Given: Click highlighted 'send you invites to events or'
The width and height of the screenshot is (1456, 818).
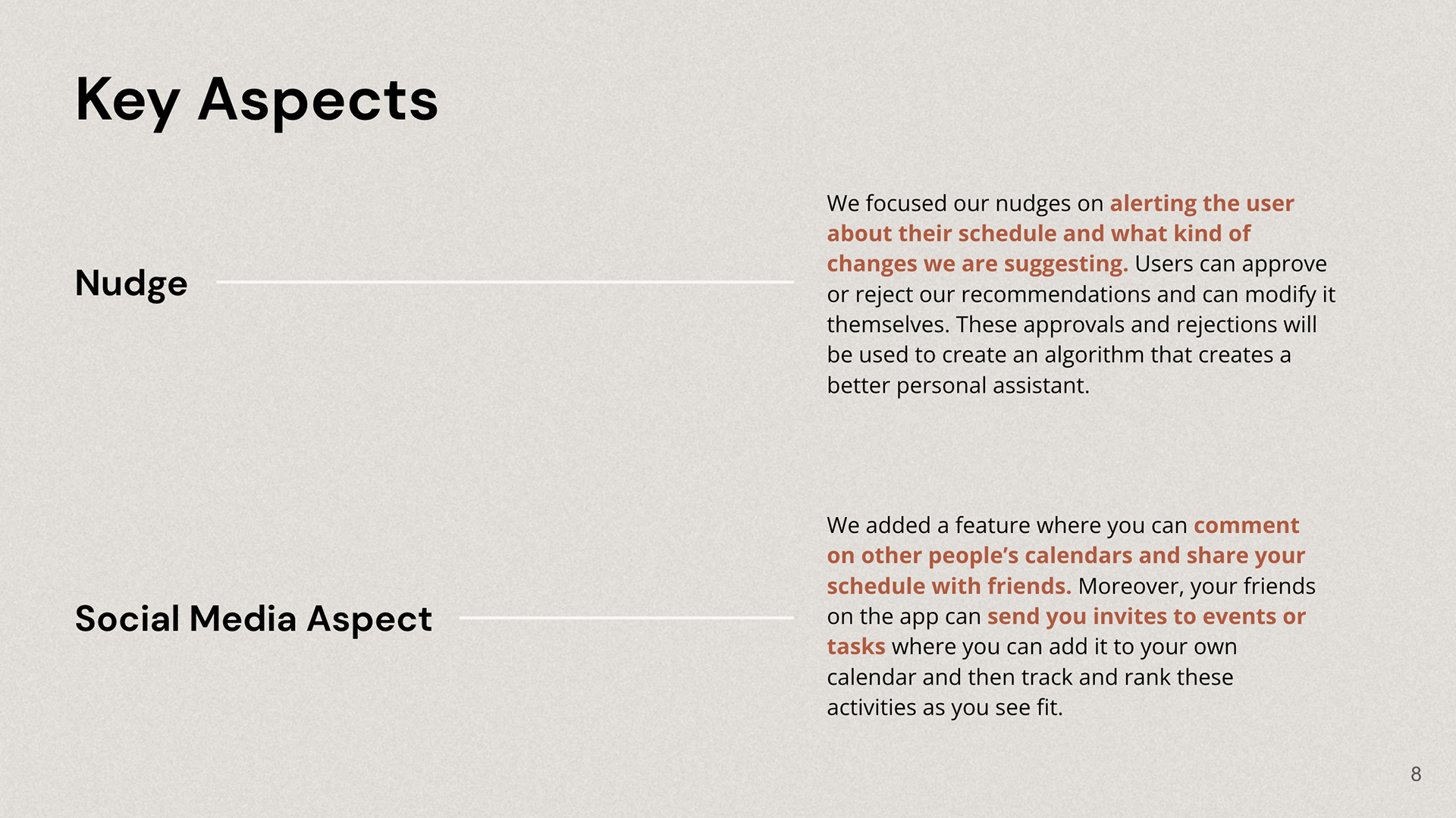Looking at the screenshot, I should pyautogui.click(x=1146, y=616).
